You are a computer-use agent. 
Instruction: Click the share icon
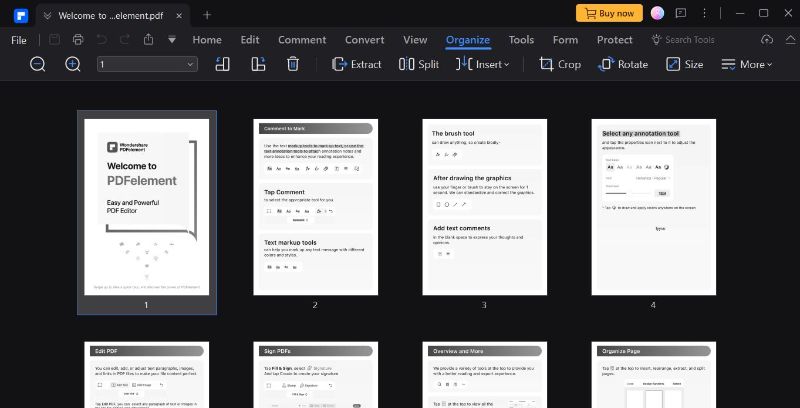[148, 39]
